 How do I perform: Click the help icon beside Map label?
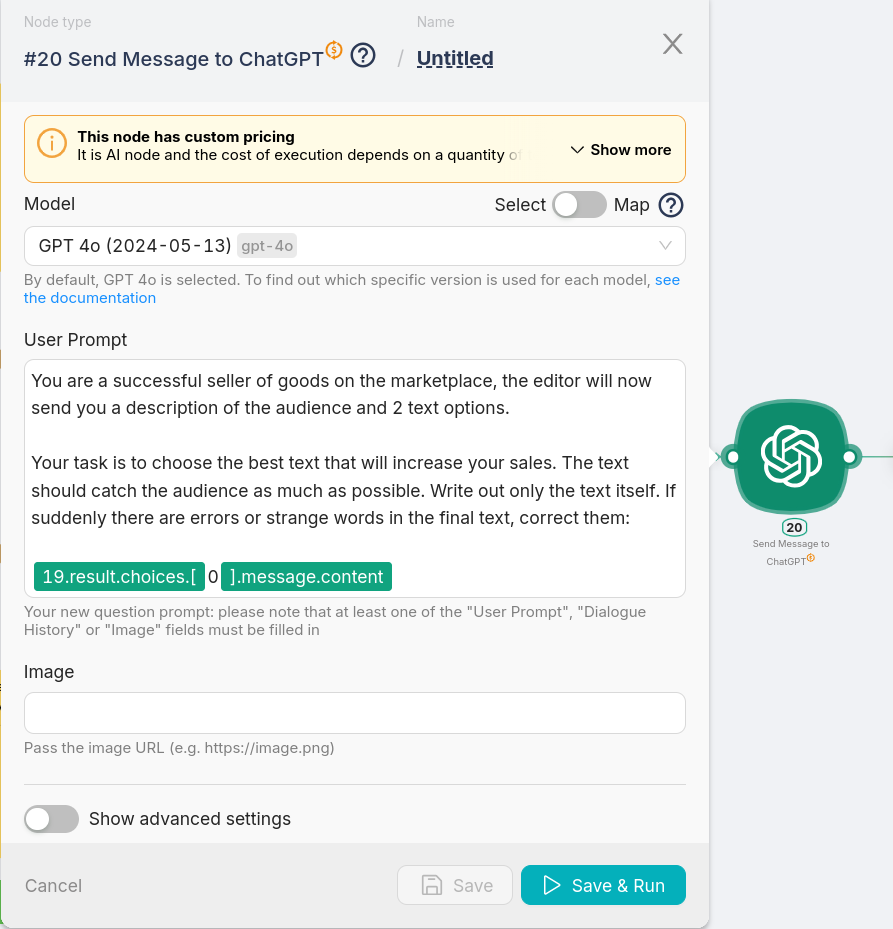pyautogui.click(x=671, y=205)
